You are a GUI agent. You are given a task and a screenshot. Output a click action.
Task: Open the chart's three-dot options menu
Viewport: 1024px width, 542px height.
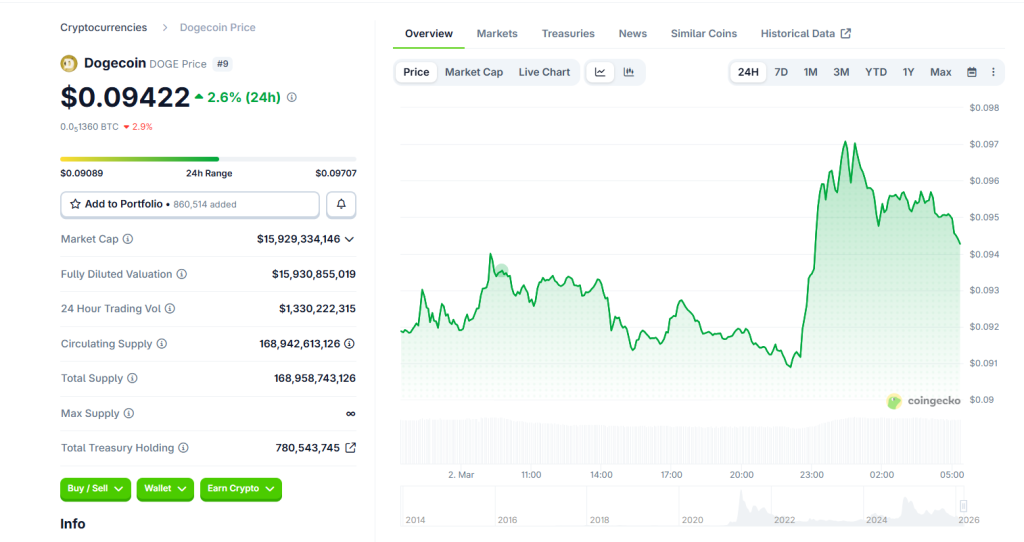point(993,72)
